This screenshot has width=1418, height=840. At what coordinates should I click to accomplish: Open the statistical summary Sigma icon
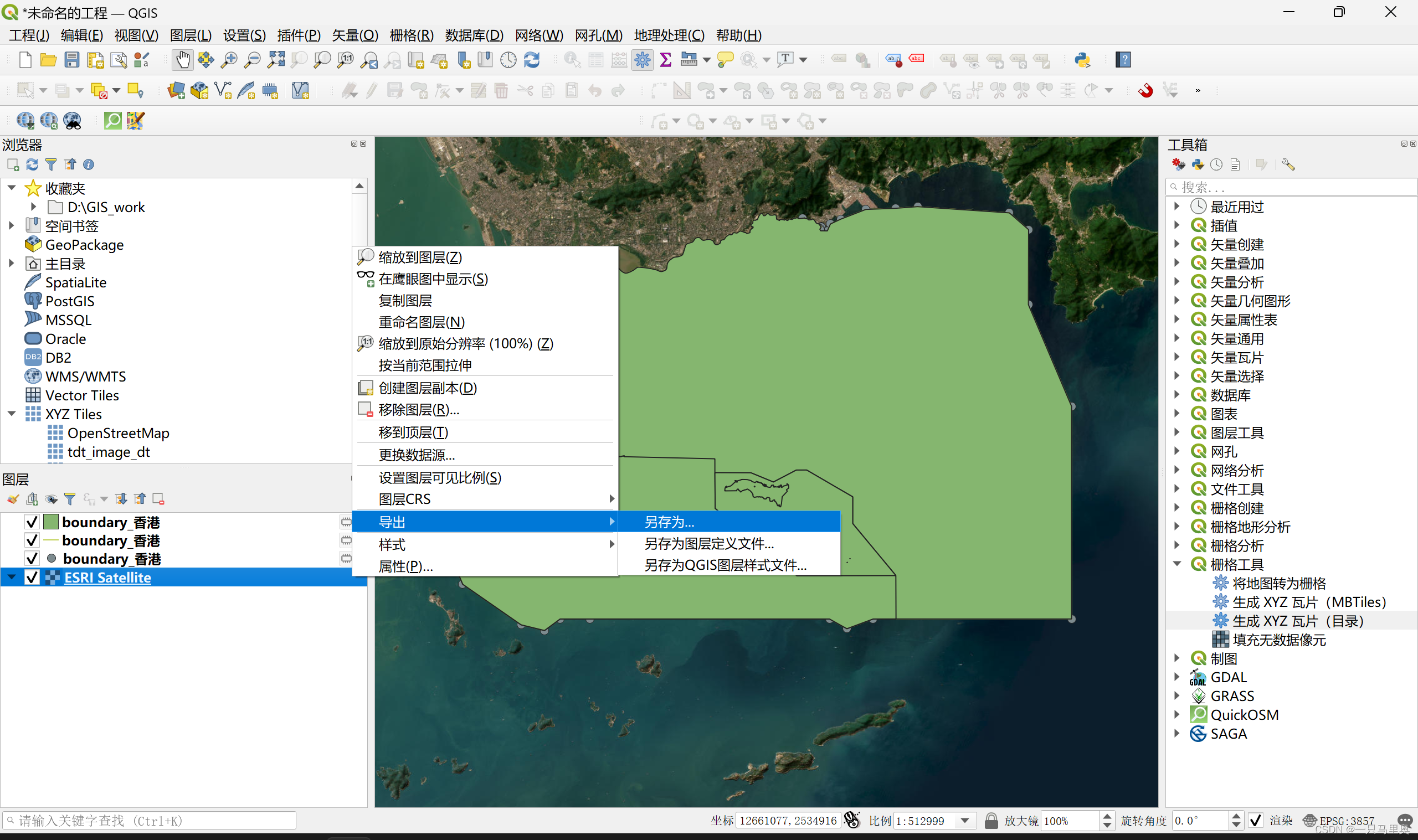(666, 59)
